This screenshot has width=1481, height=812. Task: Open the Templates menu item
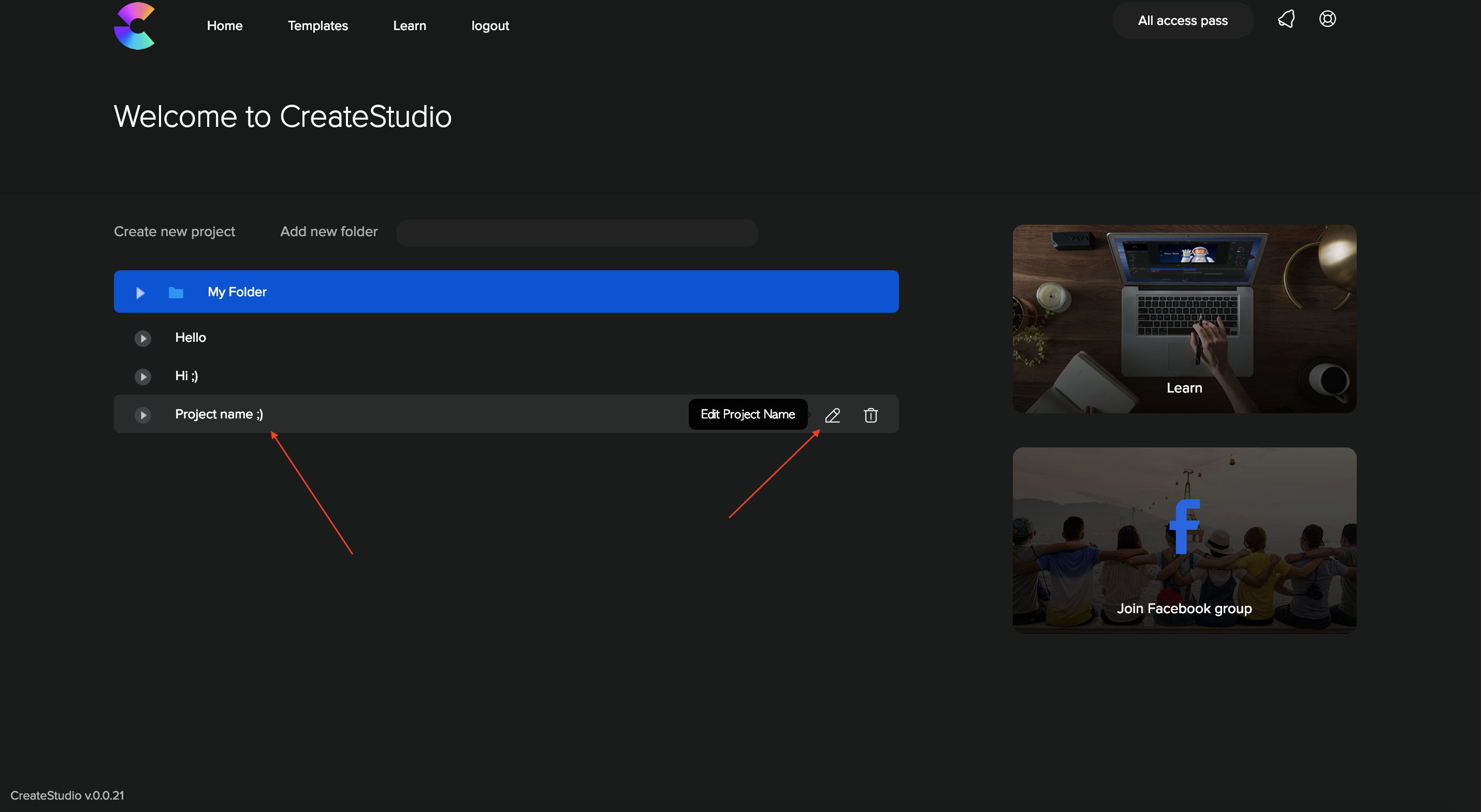[317, 26]
